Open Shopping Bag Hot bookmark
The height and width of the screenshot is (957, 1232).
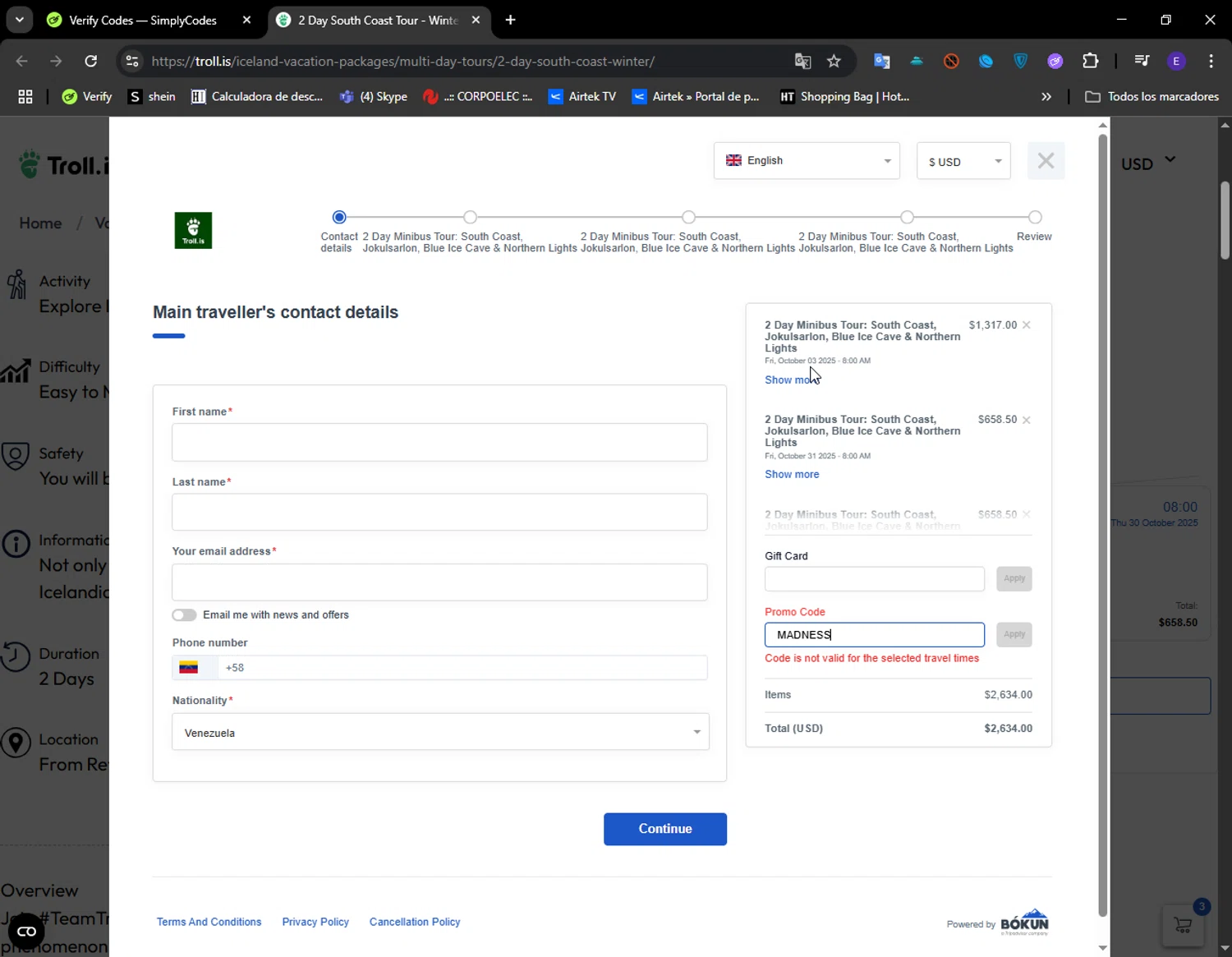(844, 97)
